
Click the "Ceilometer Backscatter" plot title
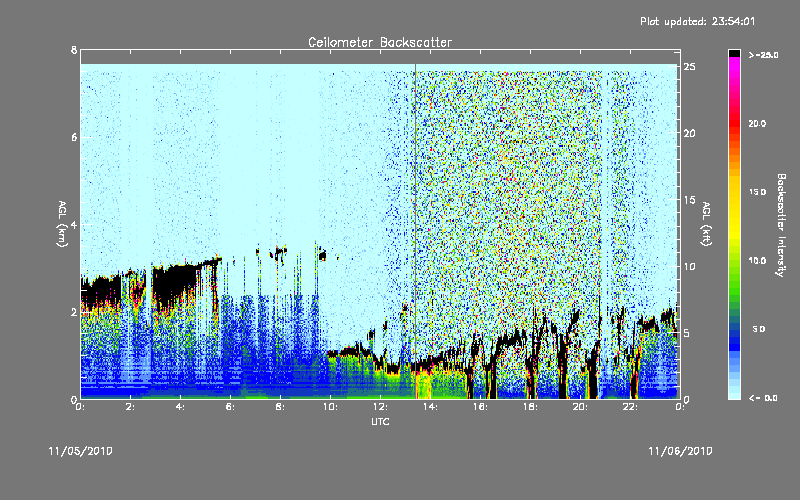pos(380,42)
